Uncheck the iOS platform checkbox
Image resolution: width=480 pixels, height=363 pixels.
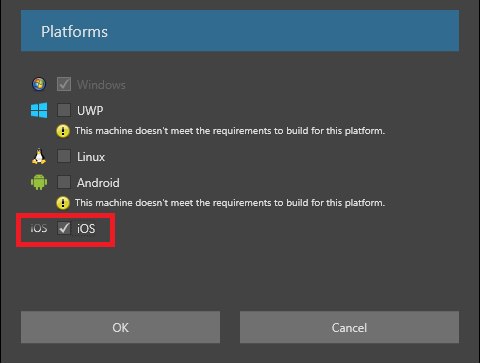[x=64, y=228]
